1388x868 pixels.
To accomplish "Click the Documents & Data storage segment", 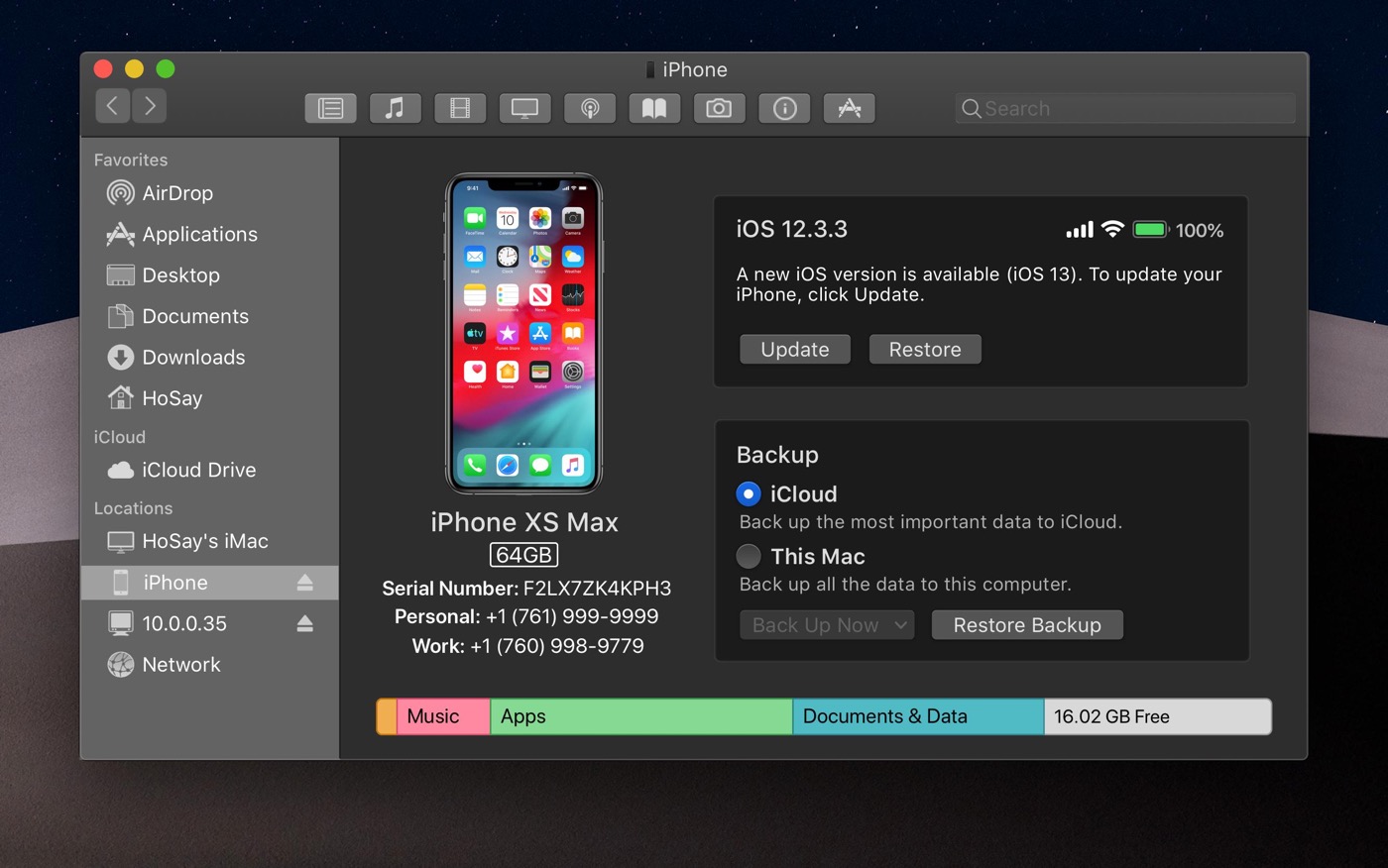I will coord(918,716).
